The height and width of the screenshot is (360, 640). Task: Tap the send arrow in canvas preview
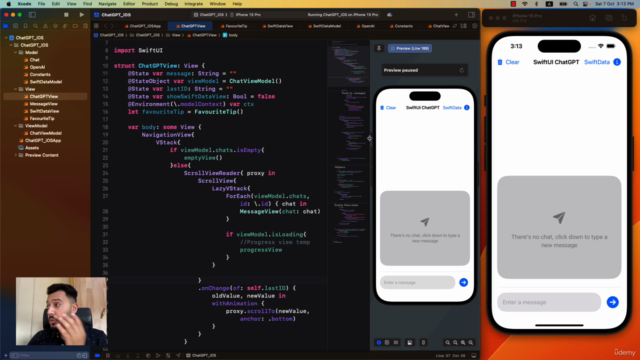coord(464,282)
